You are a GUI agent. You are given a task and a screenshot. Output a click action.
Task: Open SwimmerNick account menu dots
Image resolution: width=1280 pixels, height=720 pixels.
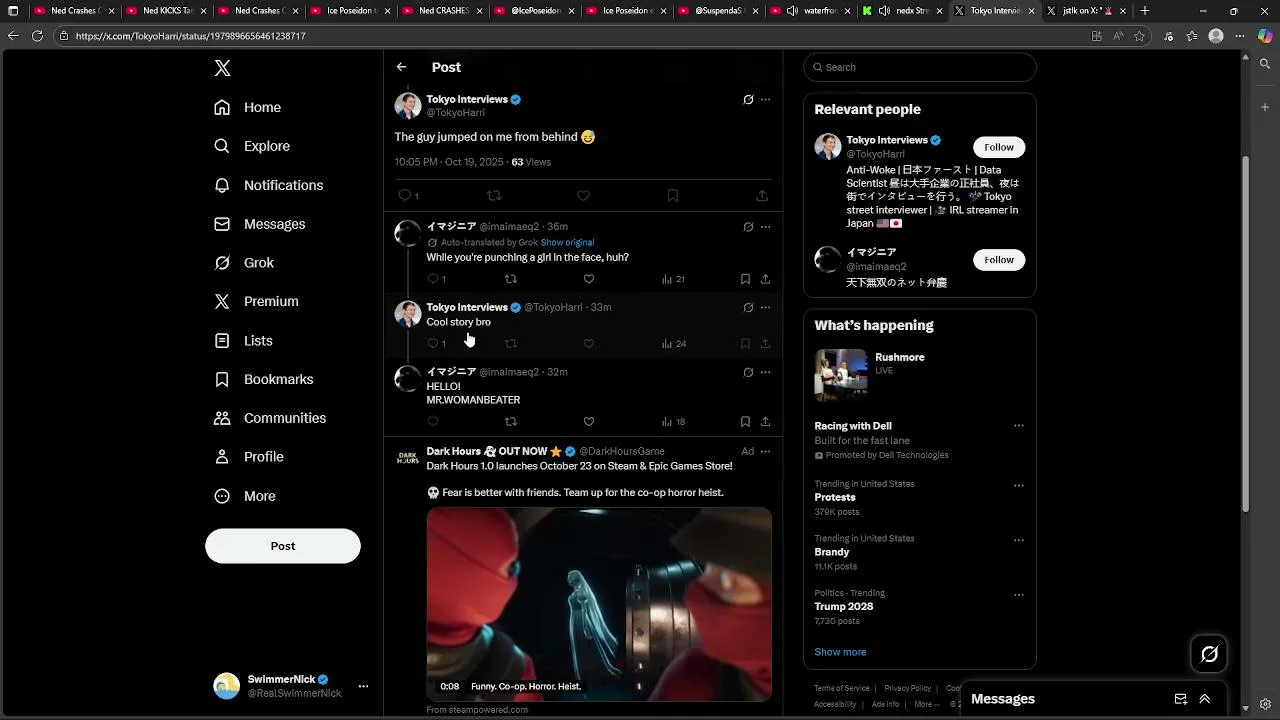363,686
